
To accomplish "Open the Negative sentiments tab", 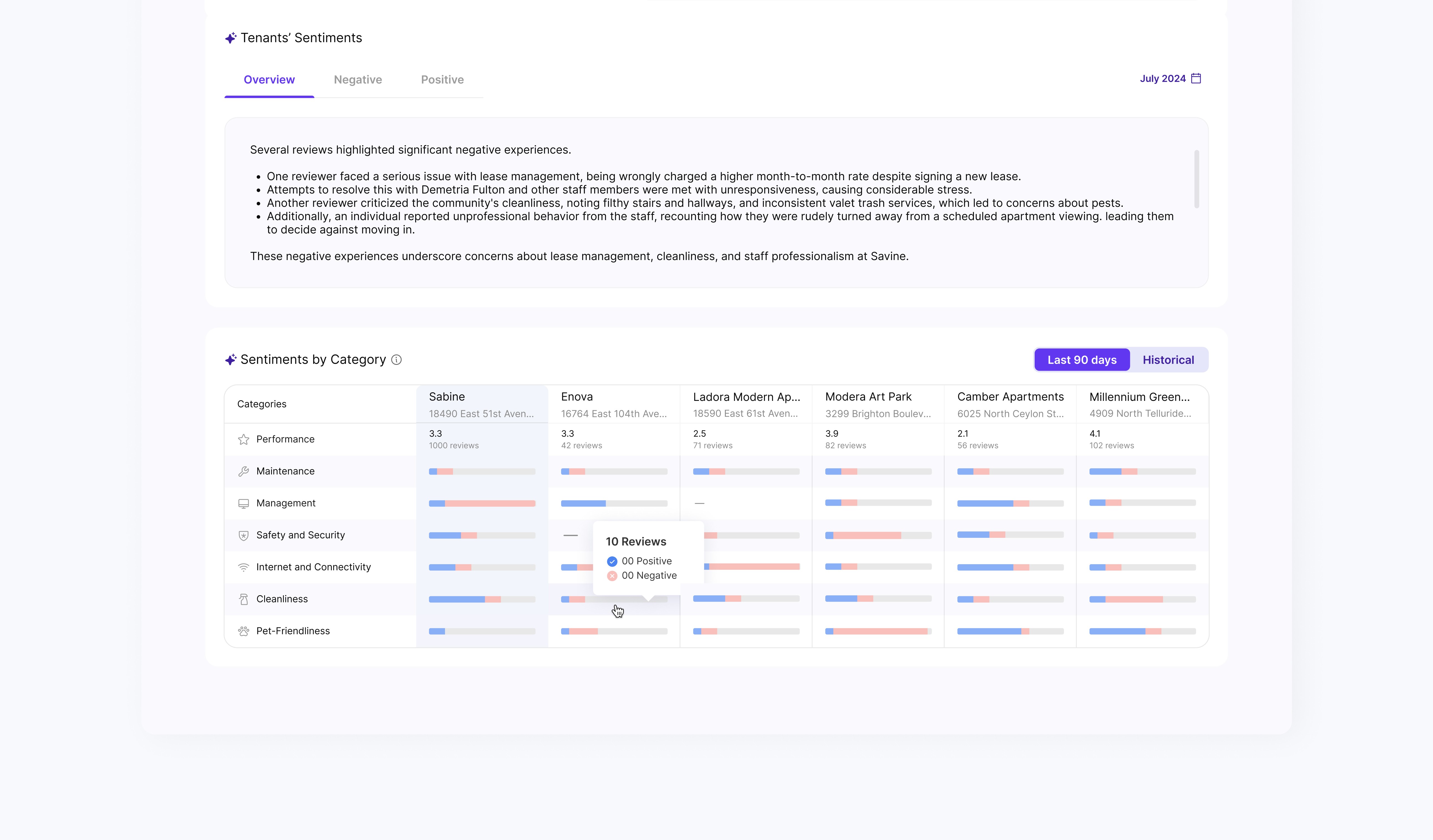I will [x=358, y=80].
